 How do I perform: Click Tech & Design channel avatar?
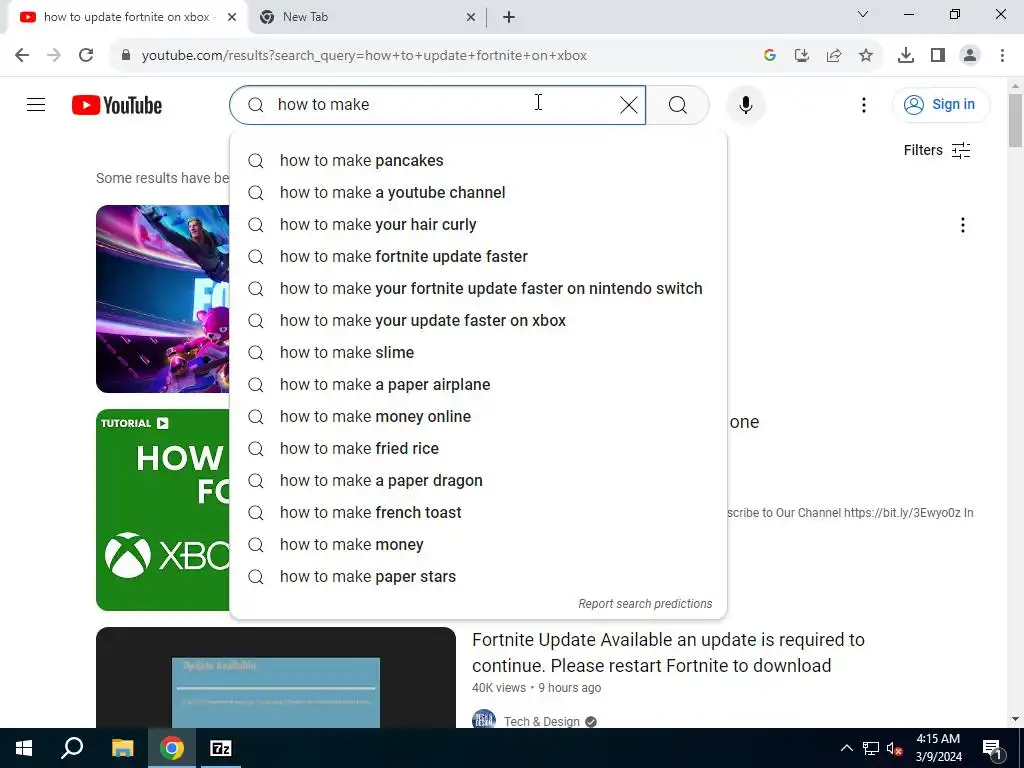[x=484, y=719]
